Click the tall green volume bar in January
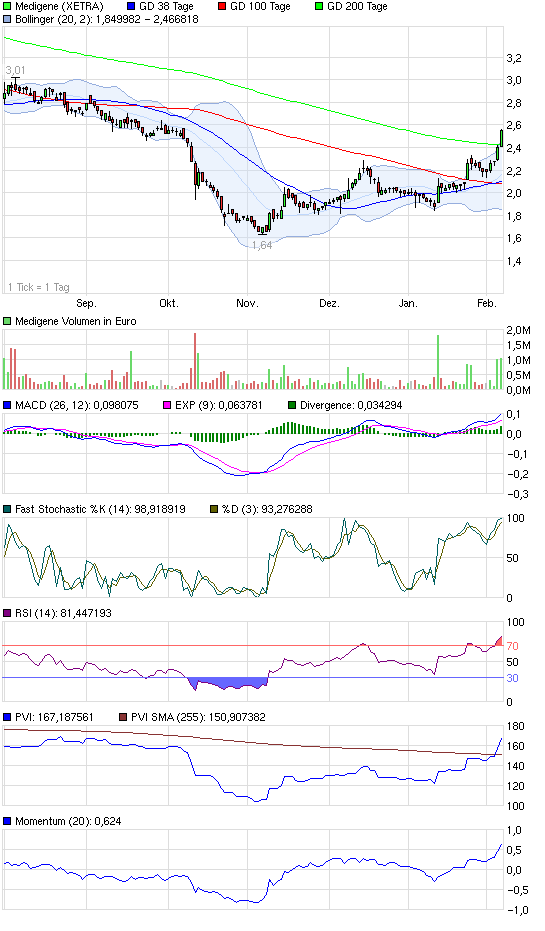Viewport: 545px width, 931px height. [x=438, y=362]
